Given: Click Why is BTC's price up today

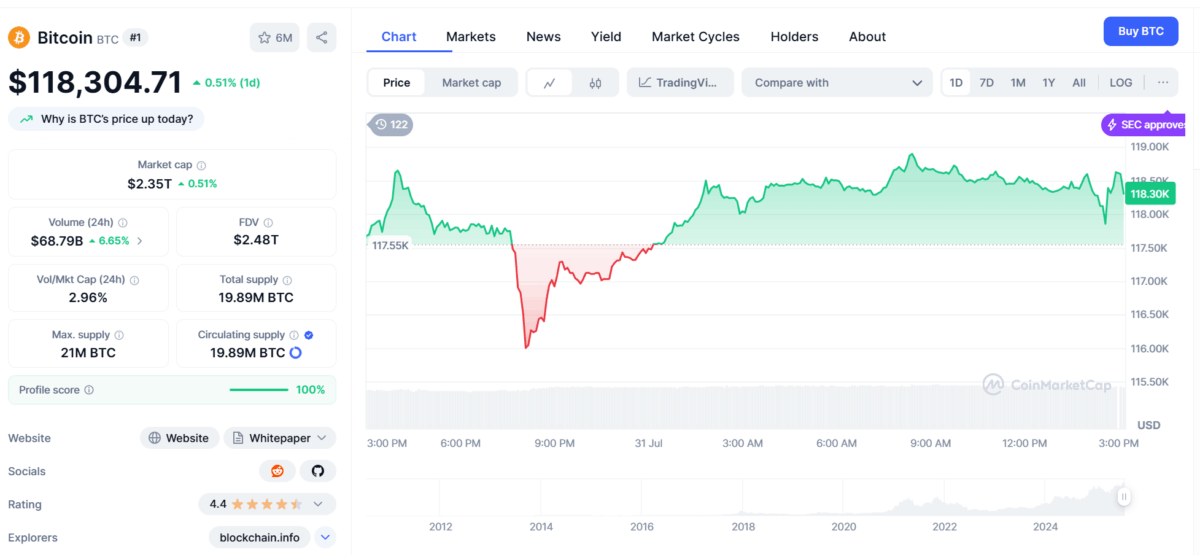Looking at the screenshot, I should coord(106,119).
